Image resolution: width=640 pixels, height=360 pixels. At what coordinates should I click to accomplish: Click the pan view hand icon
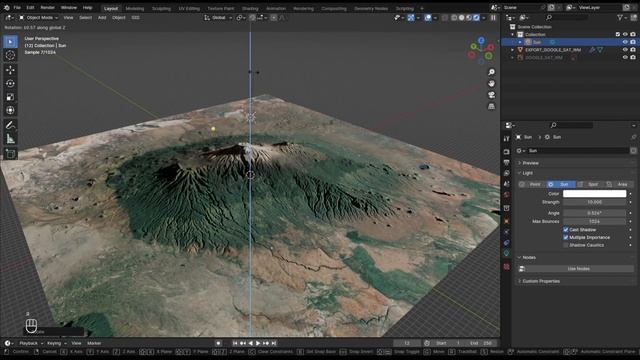coord(491,84)
